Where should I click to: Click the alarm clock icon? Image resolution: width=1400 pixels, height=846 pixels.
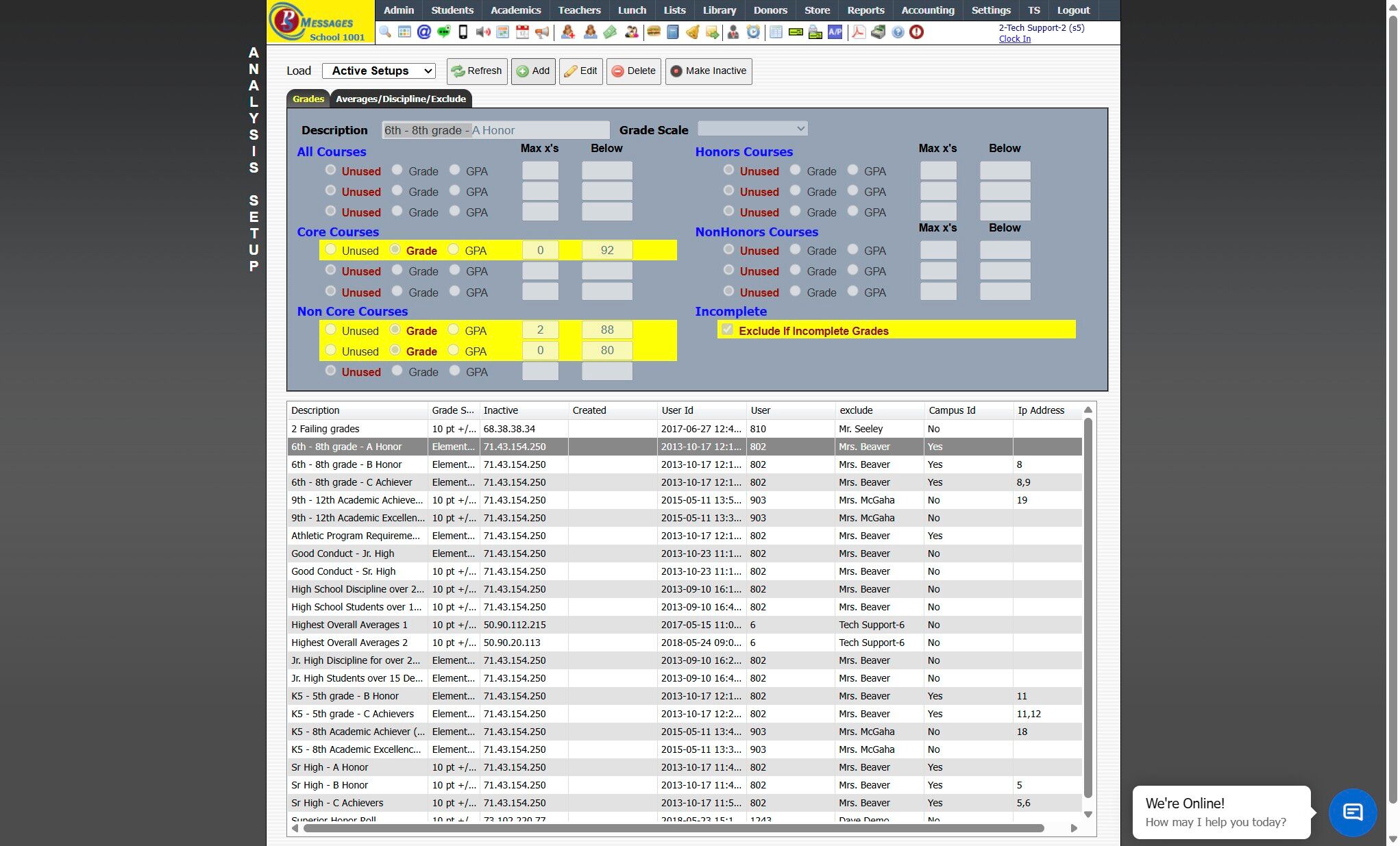coord(753,32)
